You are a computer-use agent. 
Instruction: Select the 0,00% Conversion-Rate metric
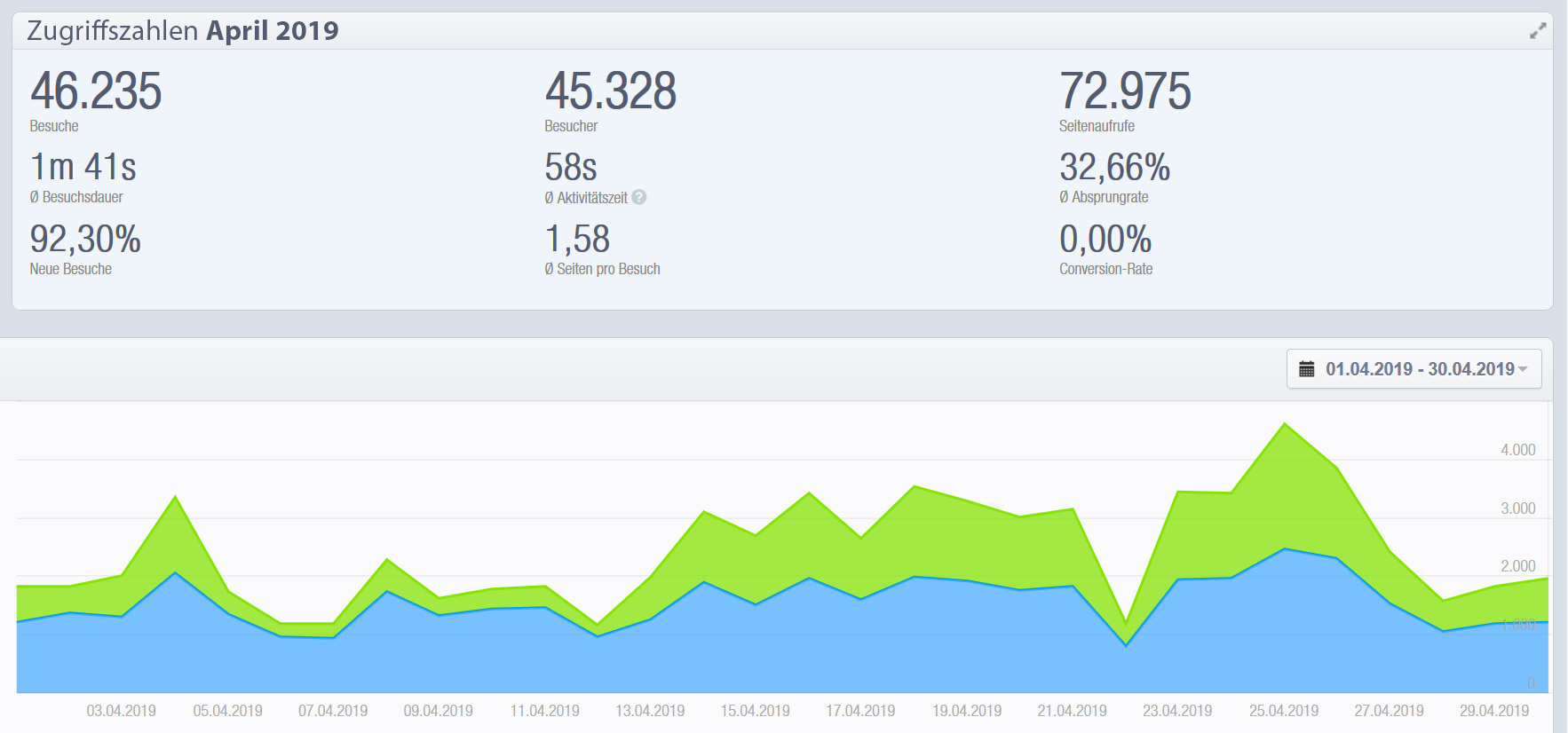1105,240
